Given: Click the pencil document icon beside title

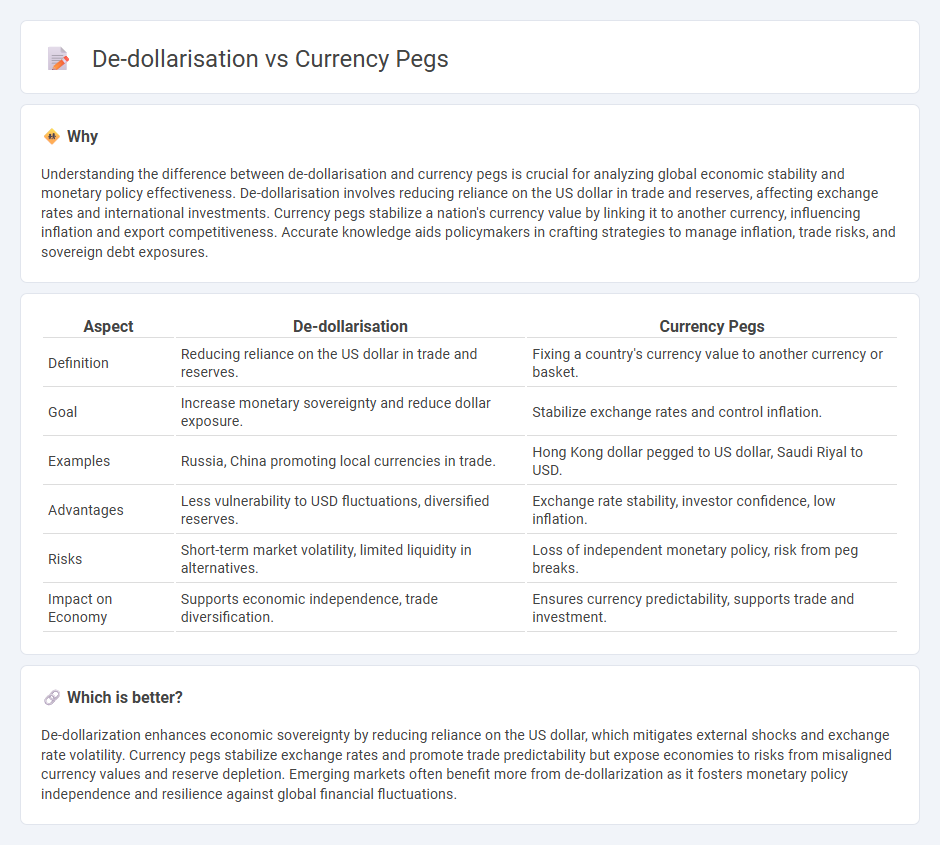Looking at the screenshot, I should tap(58, 59).
